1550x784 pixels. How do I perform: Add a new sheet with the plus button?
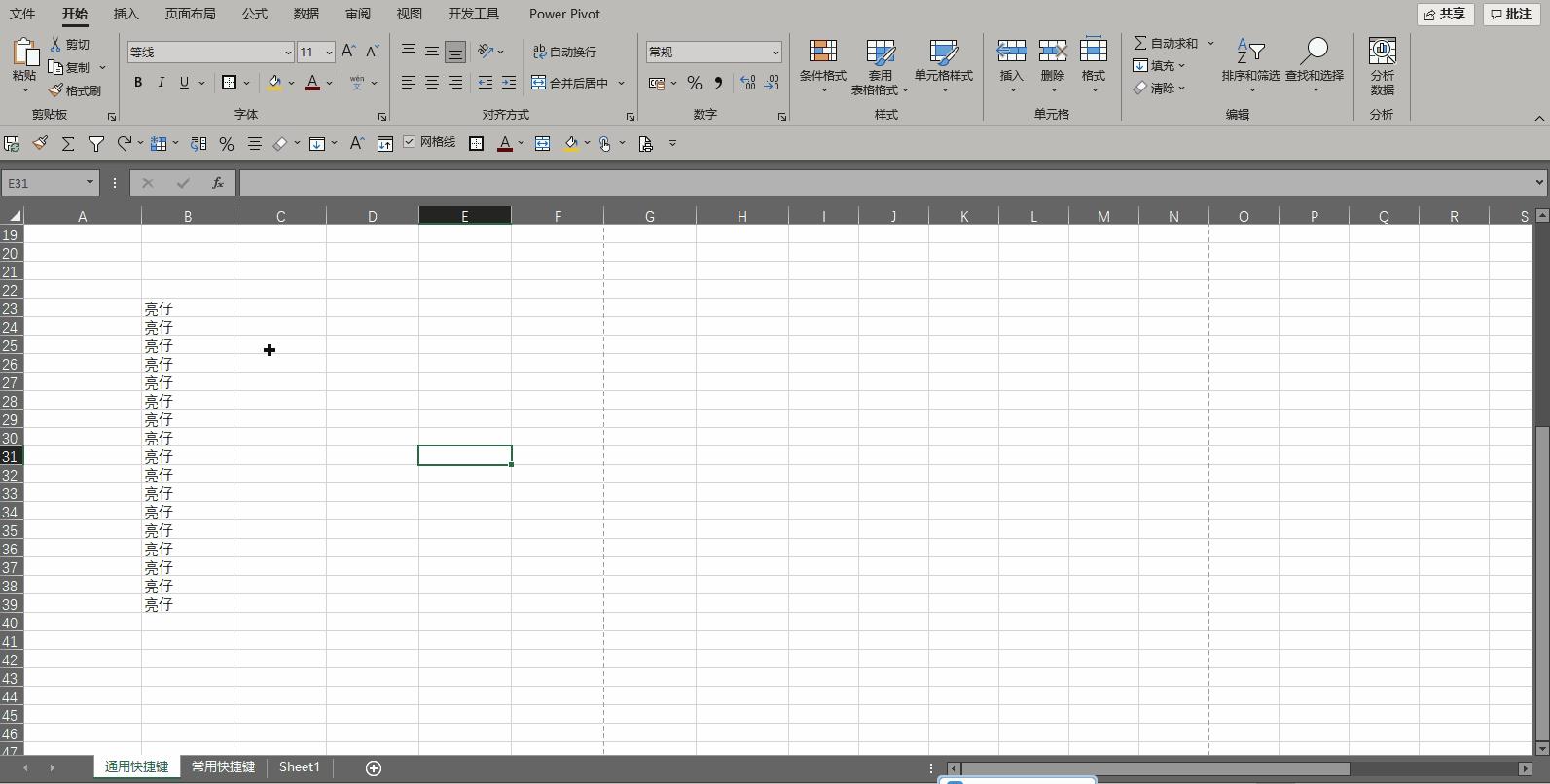click(x=374, y=768)
